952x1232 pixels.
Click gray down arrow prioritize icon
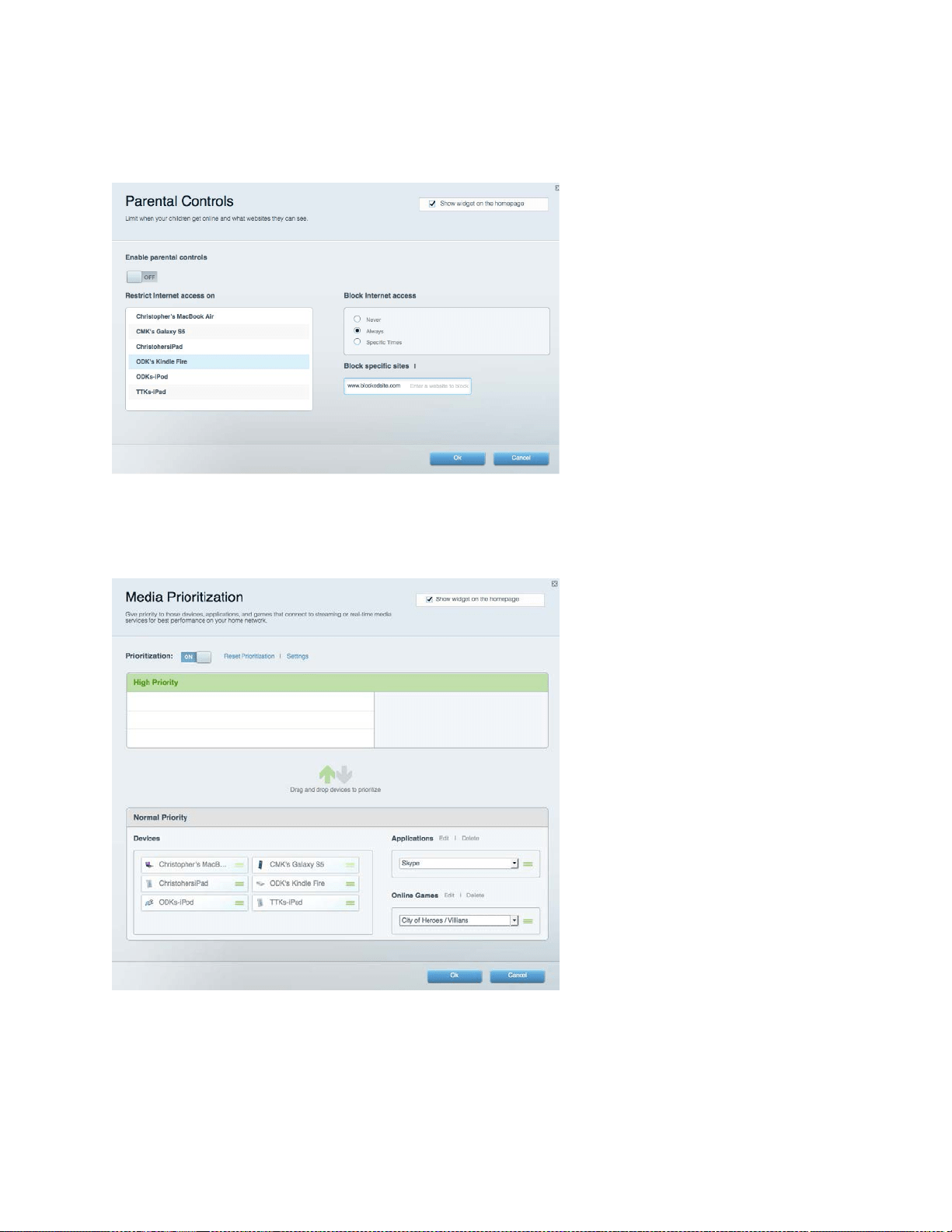344,774
